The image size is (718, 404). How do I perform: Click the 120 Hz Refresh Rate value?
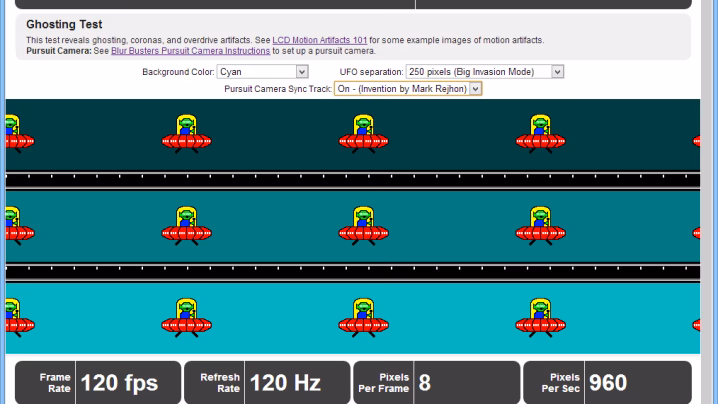(285, 383)
